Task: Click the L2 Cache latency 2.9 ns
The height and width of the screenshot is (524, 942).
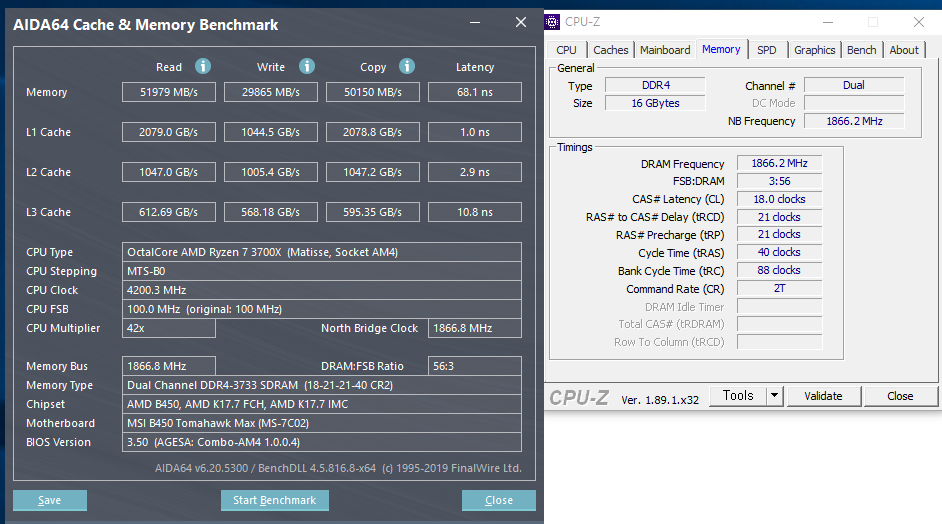Action: pyautogui.click(x=475, y=172)
